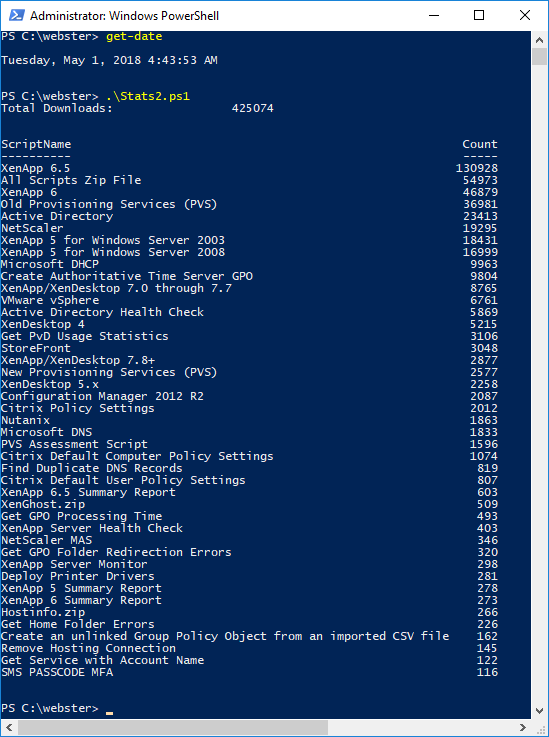Viewport: 549px width, 737px height.
Task: Click XenApp/XenDesktop 7.8+ row
Action: coord(249,360)
